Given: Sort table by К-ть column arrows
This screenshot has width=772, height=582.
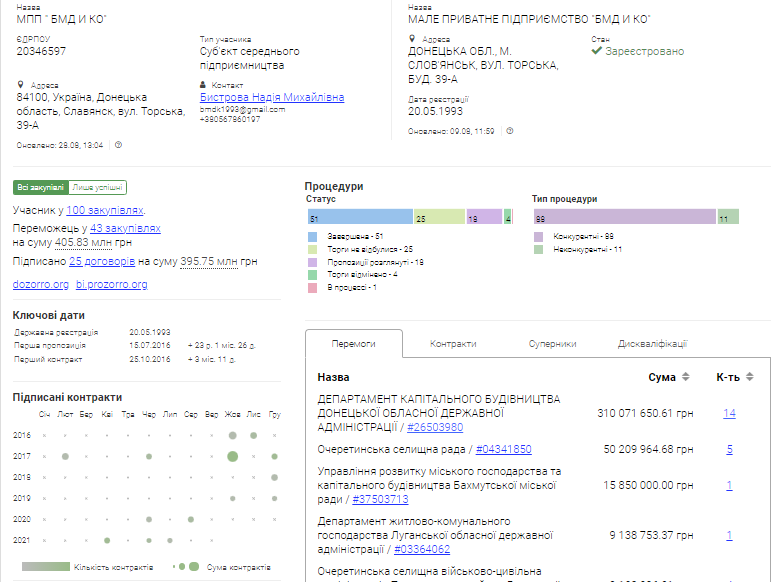Looking at the screenshot, I should 749,377.
